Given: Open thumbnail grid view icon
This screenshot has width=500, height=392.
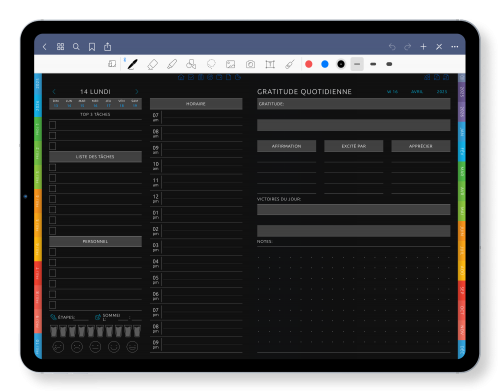Looking at the screenshot, I should [60, 47].
